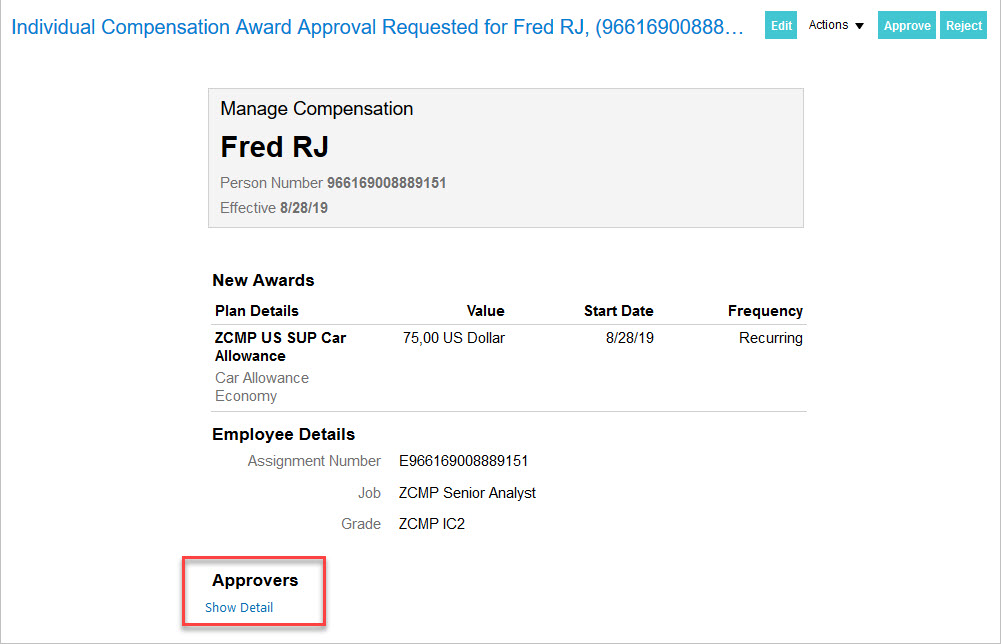Viewport: 1001px width, 644px height.
Task: Open the Individual Compensation Award title link
Action: (377, 27)
